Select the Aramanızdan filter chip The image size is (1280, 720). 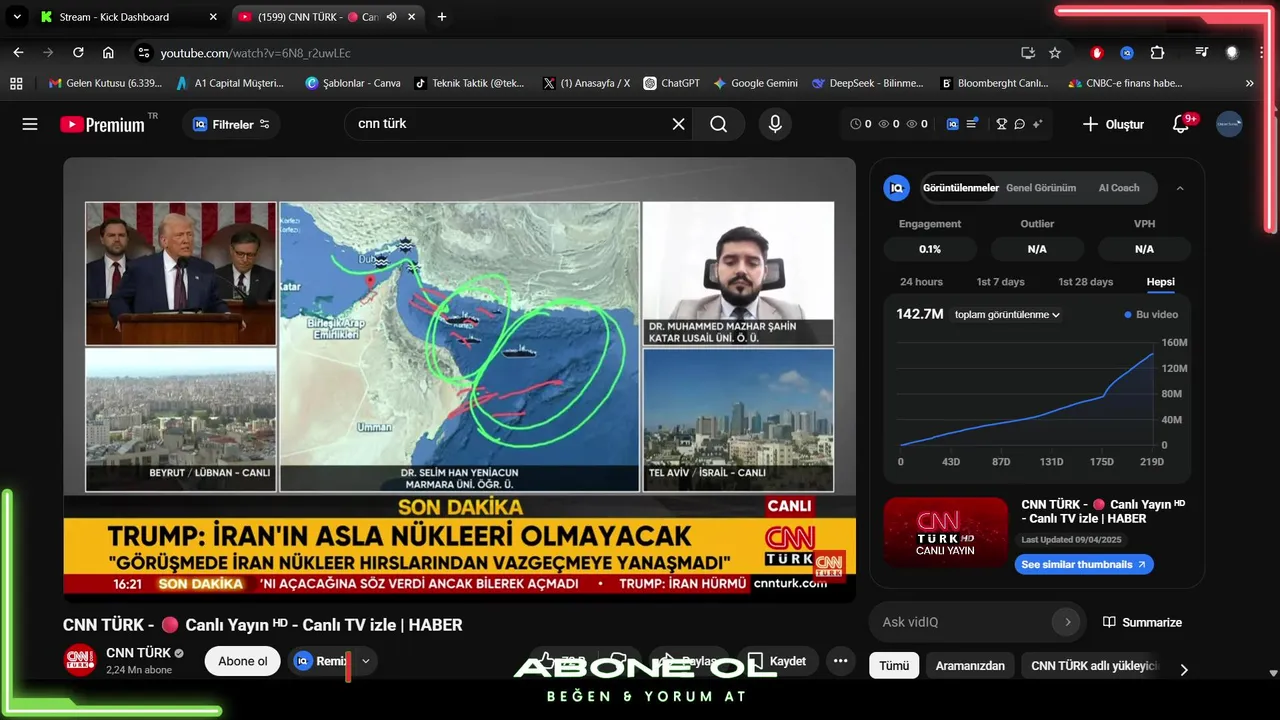[970, 665]
